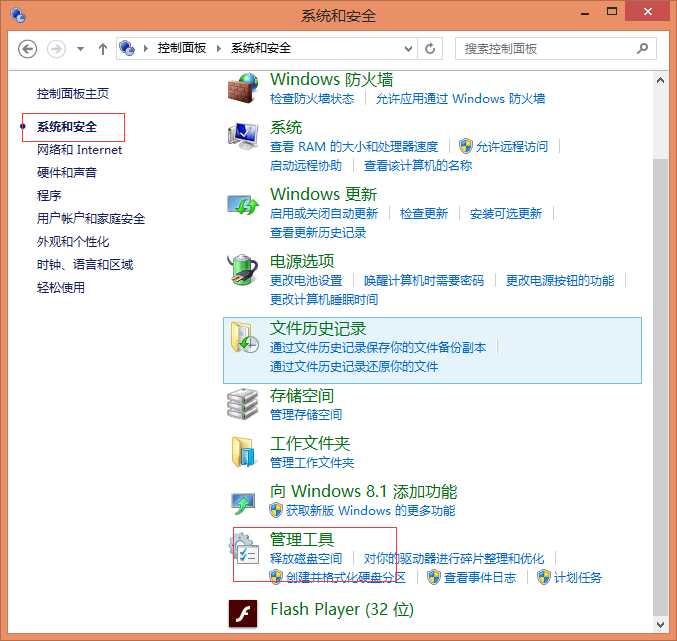Image resolution: width=677 pixels, height=641 pixels.
Task: Click the Windows 防火墙 heading
Action: 332,79
